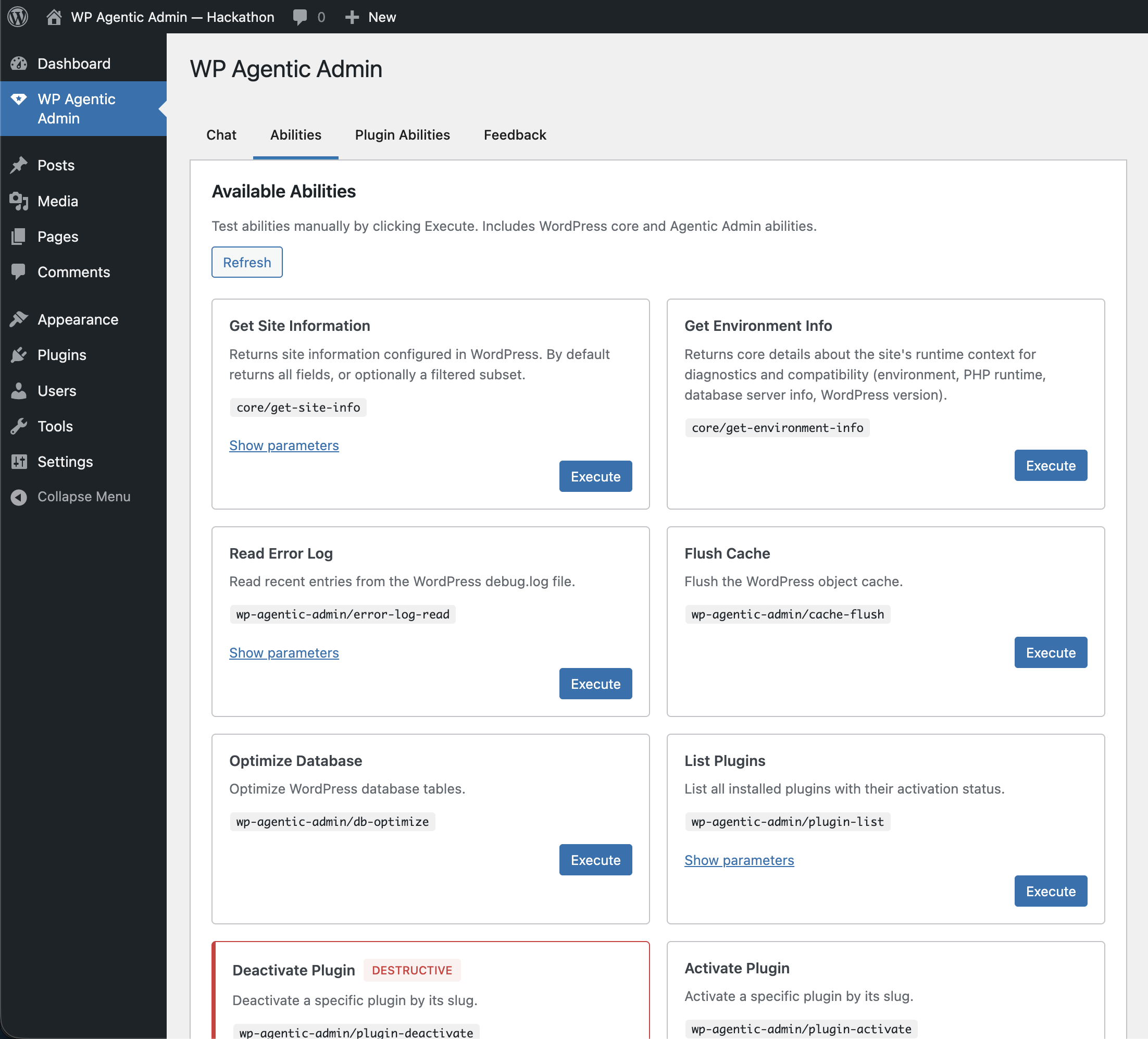Switch to the Chat tab
The image size is (1148, 1039).
pos(221,135)
